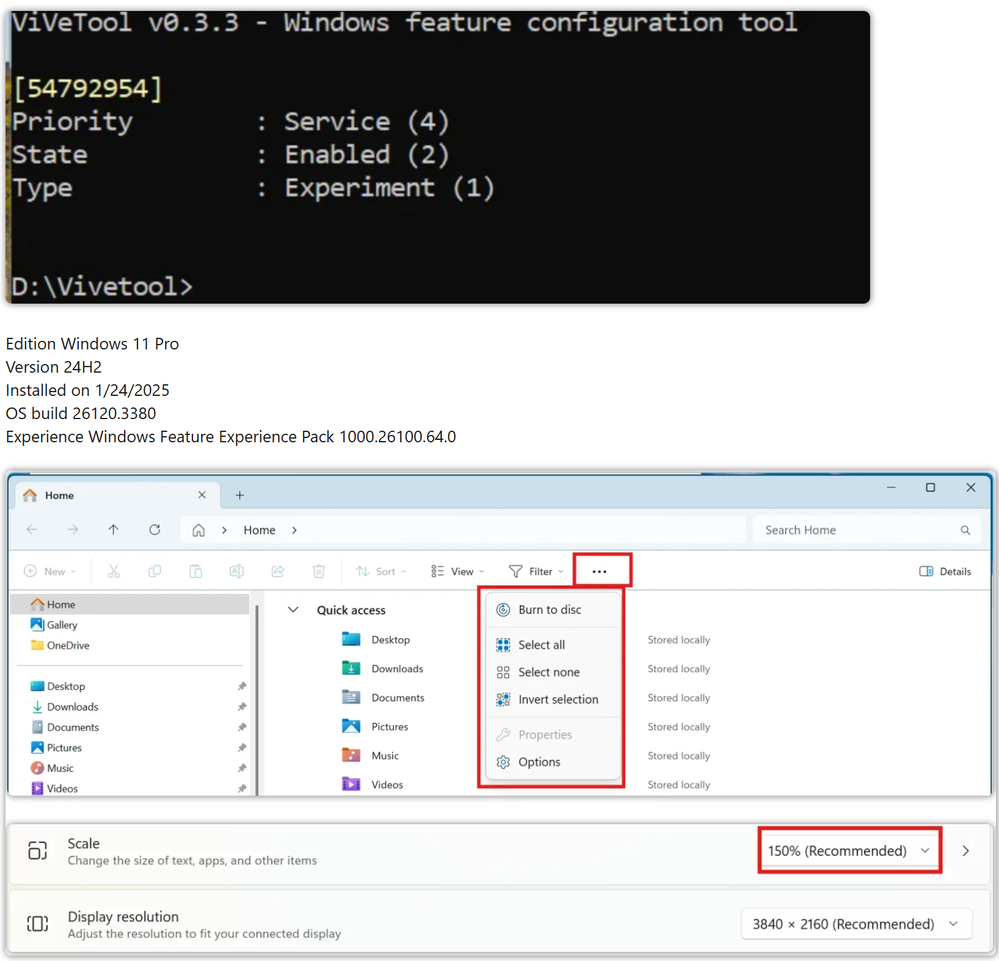The image size is (999, 961).
Task: Click the Copy icon in File Explorer toolbar
Action: pos(154,572)
